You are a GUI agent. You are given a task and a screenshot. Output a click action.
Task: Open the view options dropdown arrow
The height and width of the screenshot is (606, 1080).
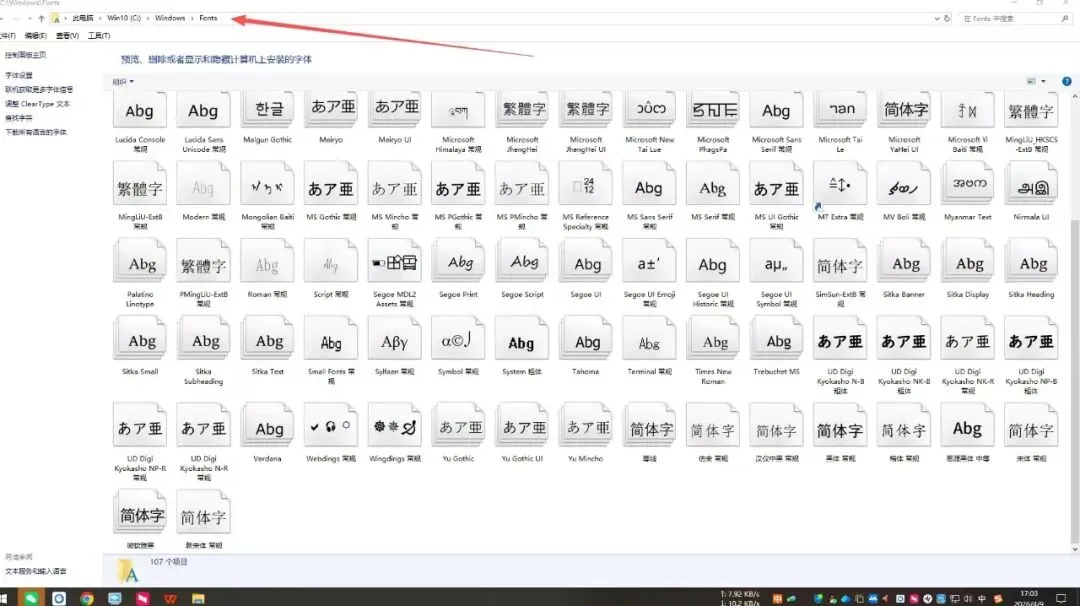1043,81
